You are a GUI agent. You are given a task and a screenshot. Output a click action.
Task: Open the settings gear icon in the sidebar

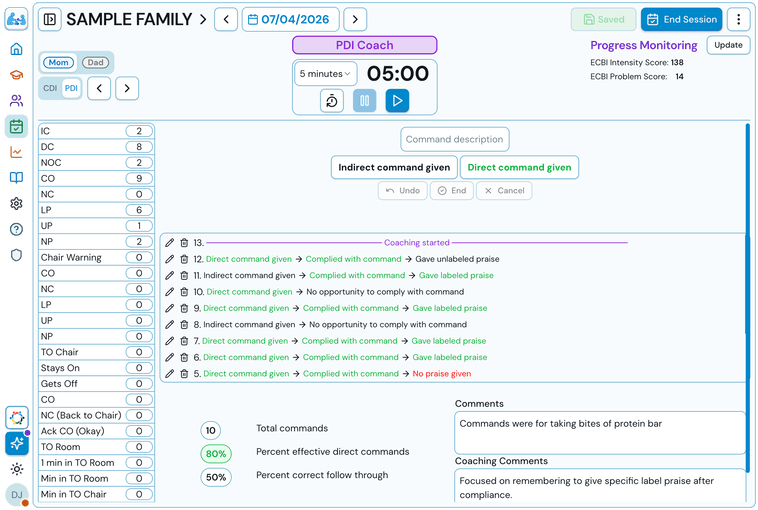pos(16,204)
